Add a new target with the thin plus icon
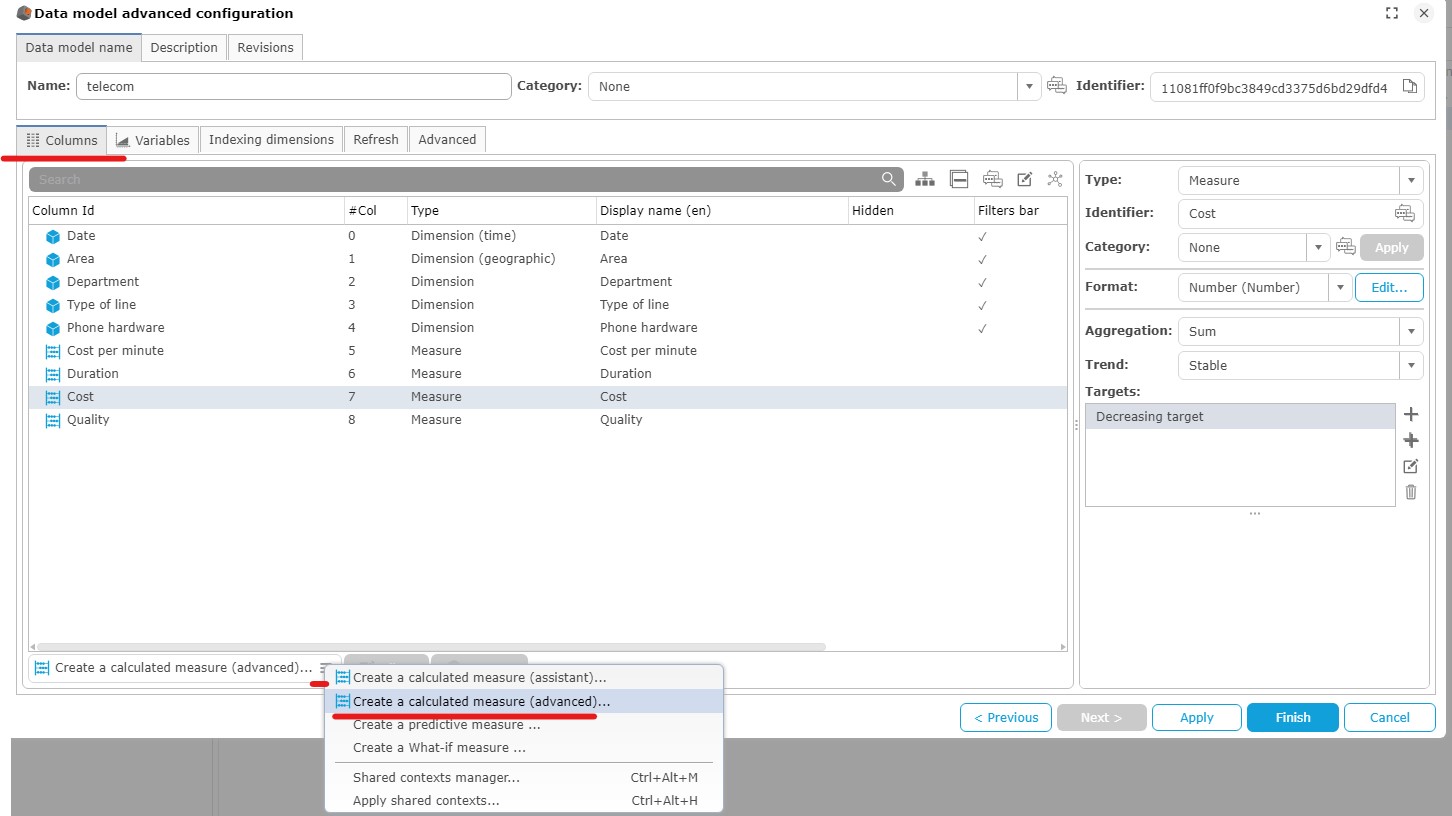This screenshot has height=816, width=1452. pos(1411,414)
